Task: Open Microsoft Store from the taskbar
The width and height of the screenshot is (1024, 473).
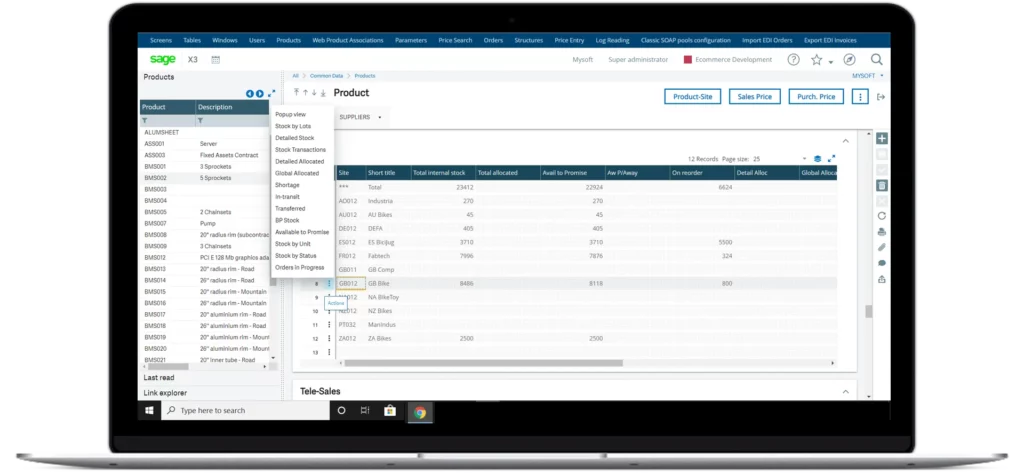Action: tap(390, 411)
